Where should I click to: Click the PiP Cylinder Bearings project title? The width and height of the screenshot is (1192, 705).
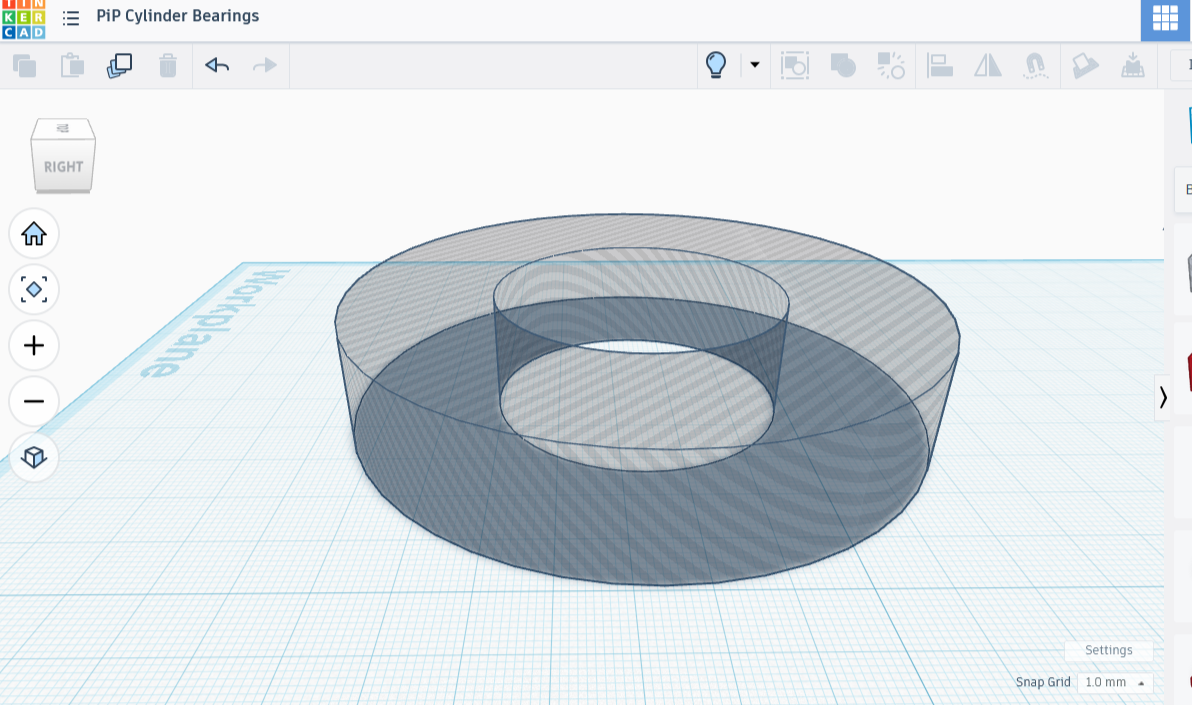coord(177,16)
